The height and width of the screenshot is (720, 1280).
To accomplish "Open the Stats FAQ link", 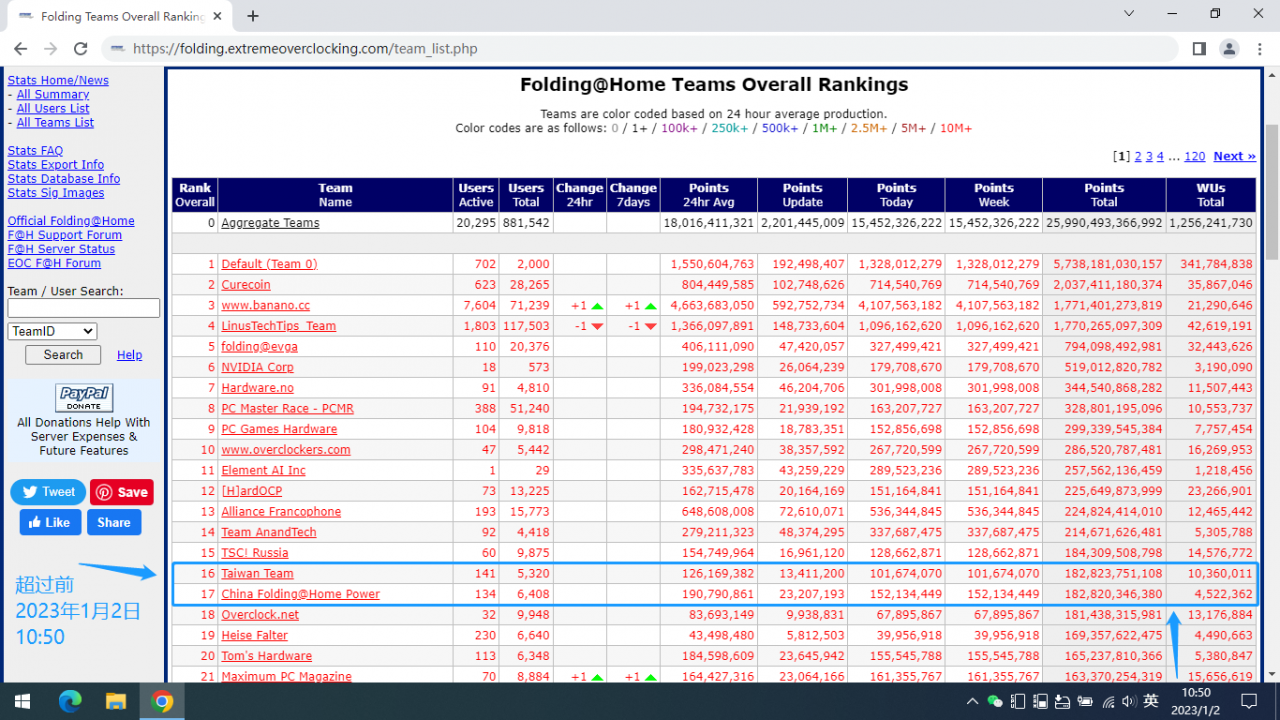I will point(35,151).
